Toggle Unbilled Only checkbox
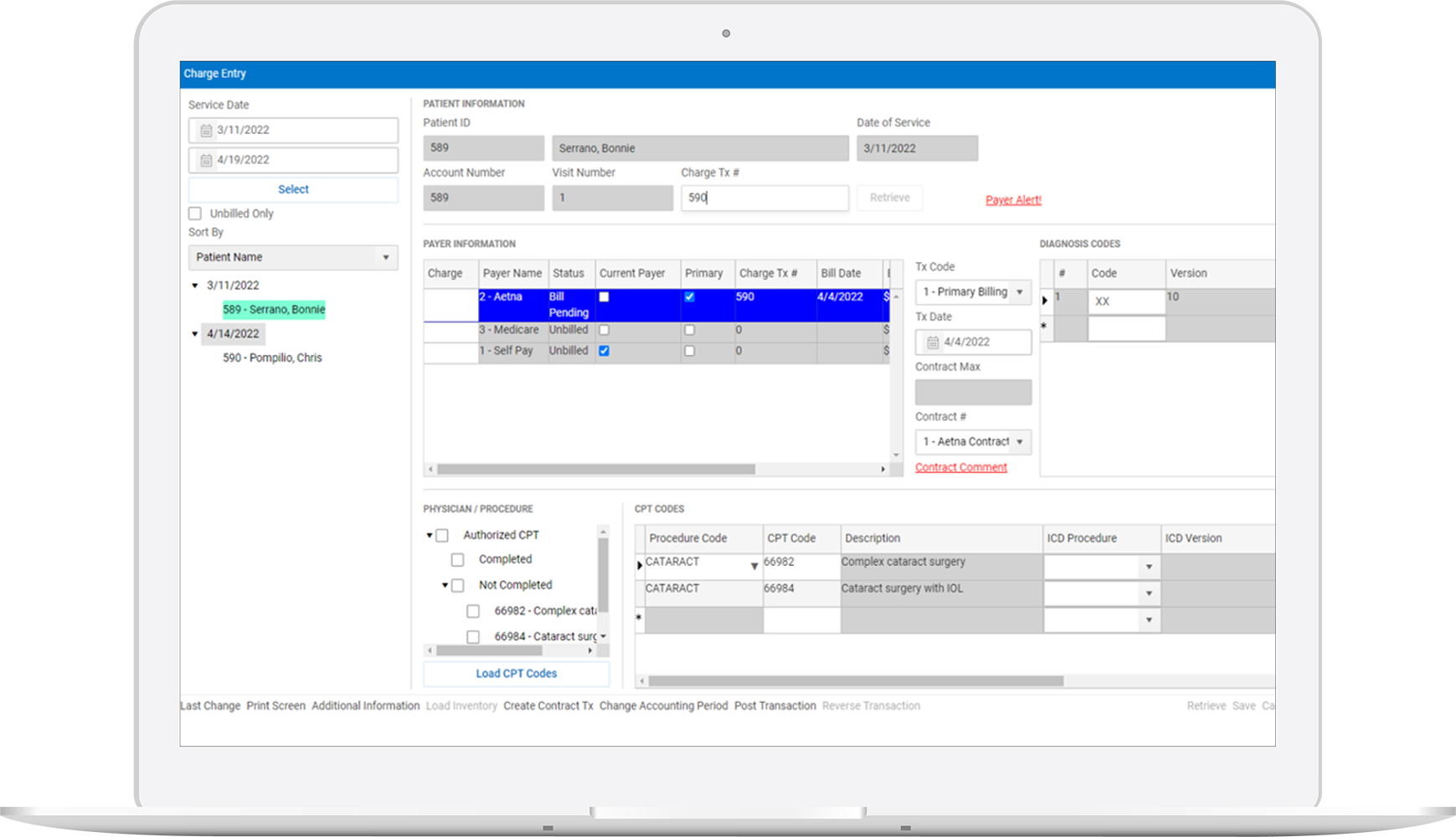 195,213
